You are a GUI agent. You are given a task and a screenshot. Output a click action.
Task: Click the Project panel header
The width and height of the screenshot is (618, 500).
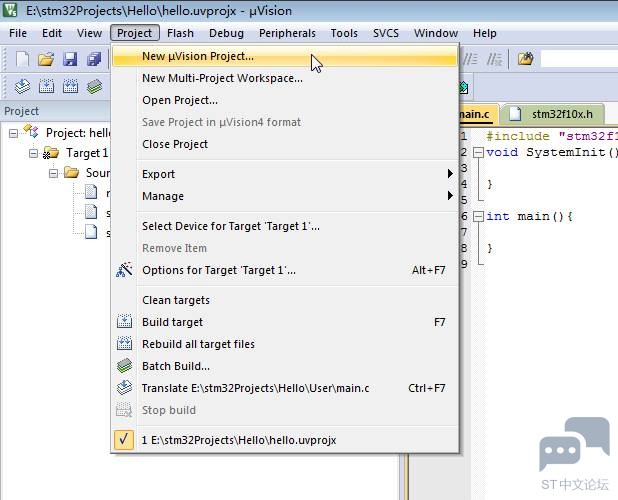[55, 111]
